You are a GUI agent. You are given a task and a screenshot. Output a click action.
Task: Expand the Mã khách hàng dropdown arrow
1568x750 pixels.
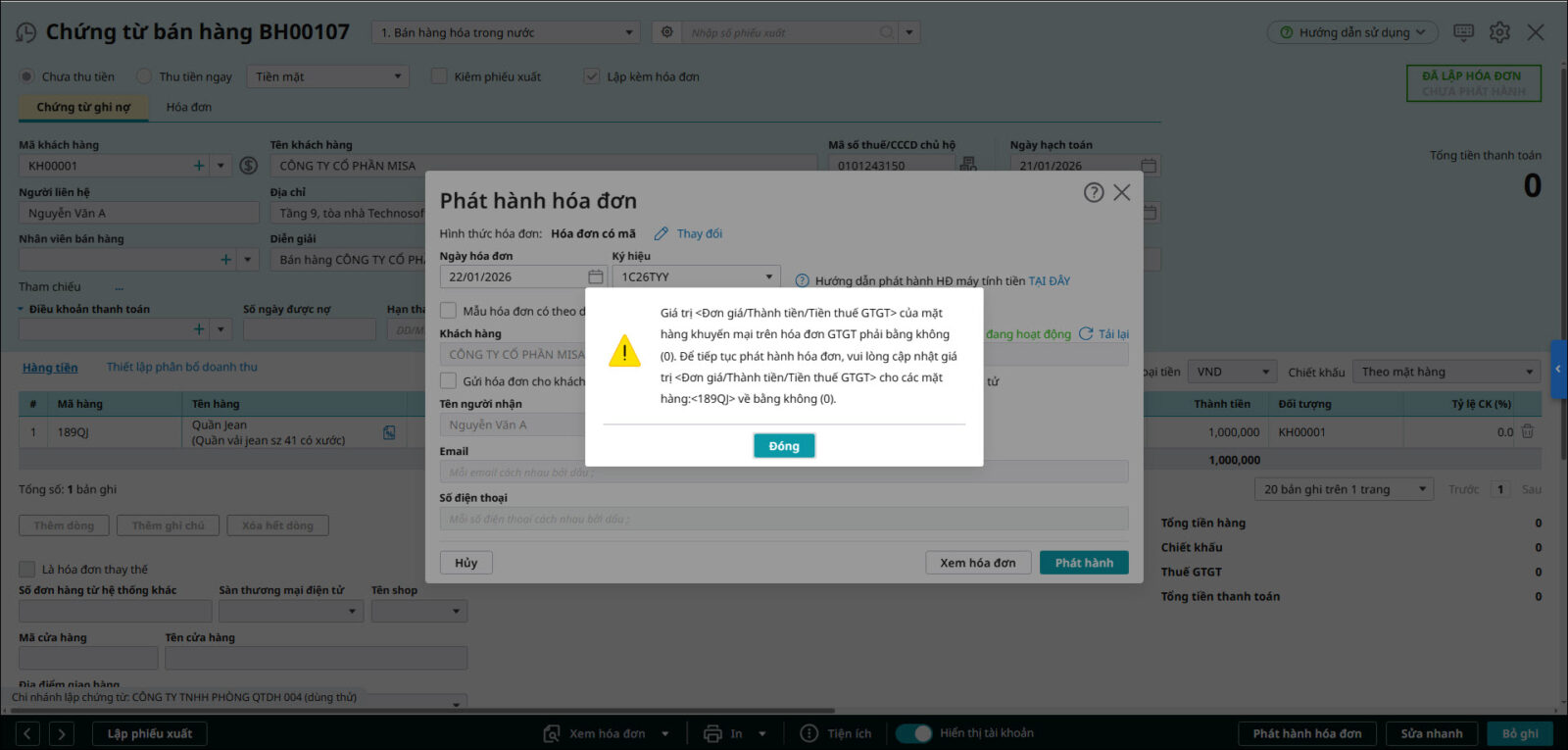(220, 166)
